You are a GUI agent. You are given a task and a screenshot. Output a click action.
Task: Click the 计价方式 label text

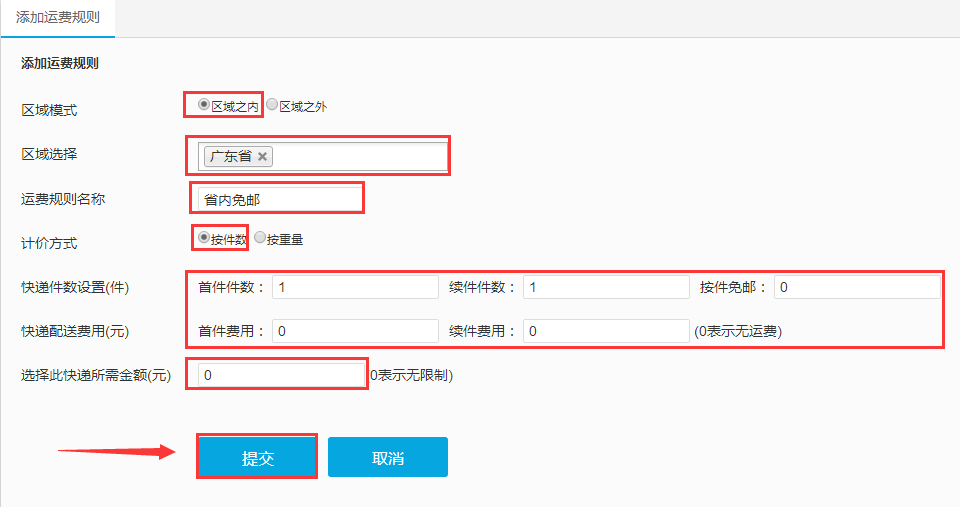click(49, 243)
